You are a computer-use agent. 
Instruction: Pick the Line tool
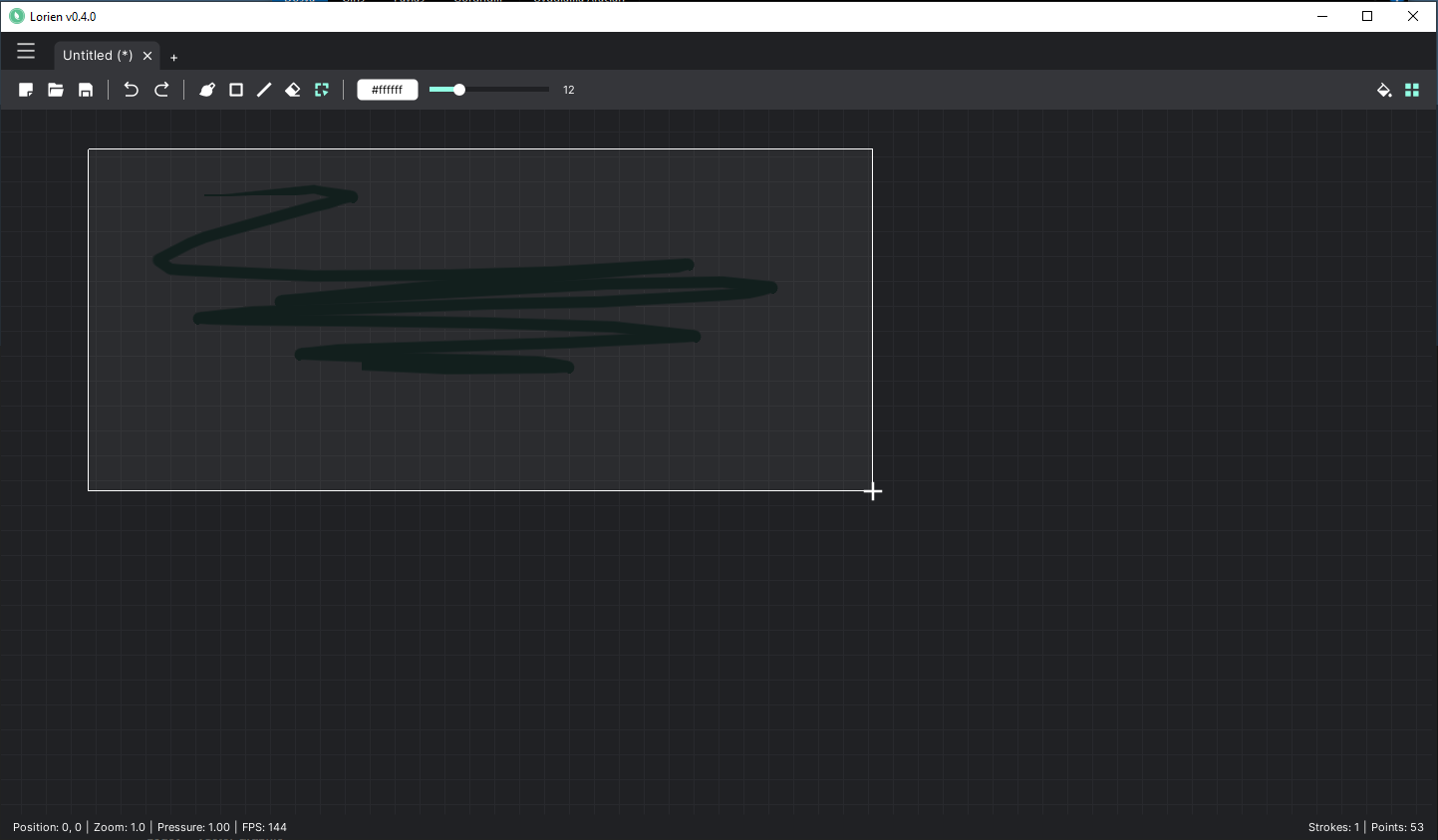pyautogui.click(x=263, y=89)
